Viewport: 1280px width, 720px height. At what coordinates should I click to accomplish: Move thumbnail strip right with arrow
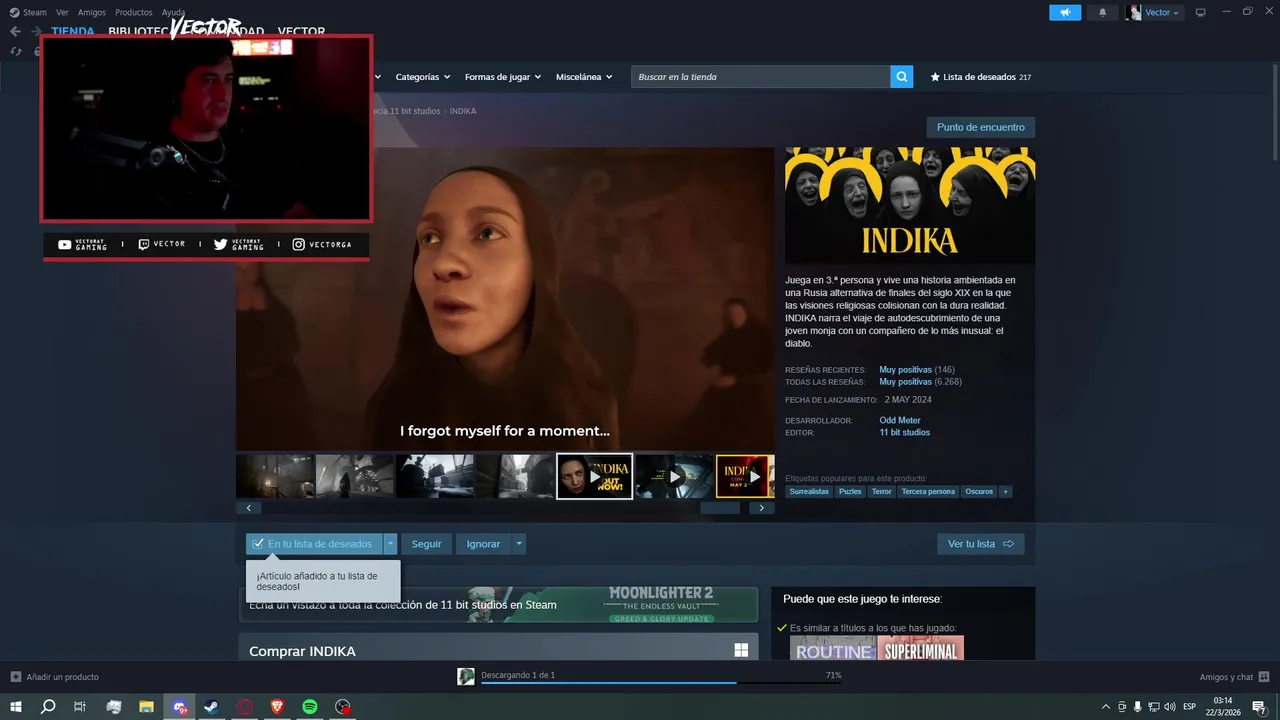[762, 508]
